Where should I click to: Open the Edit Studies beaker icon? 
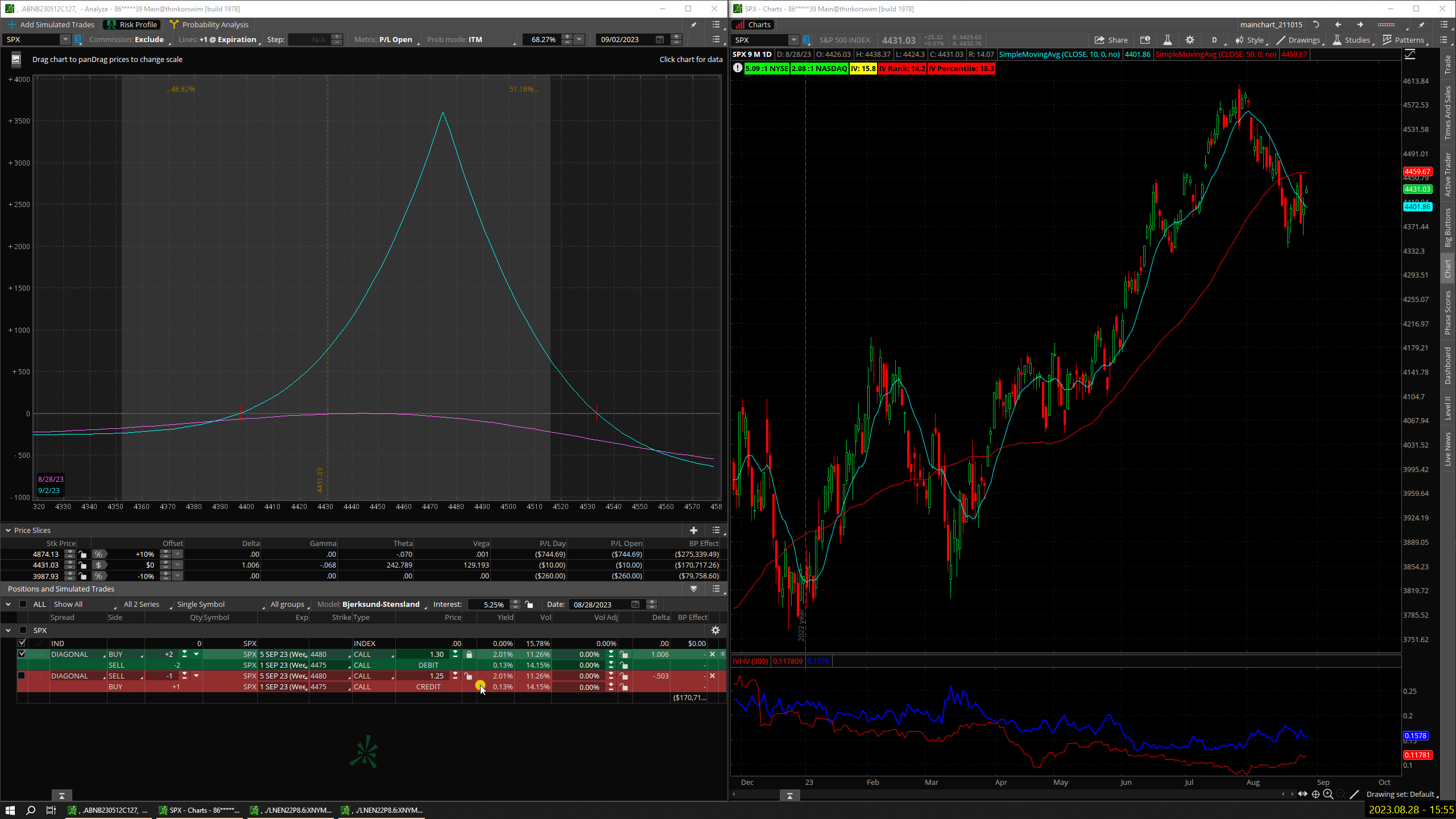1167,40
